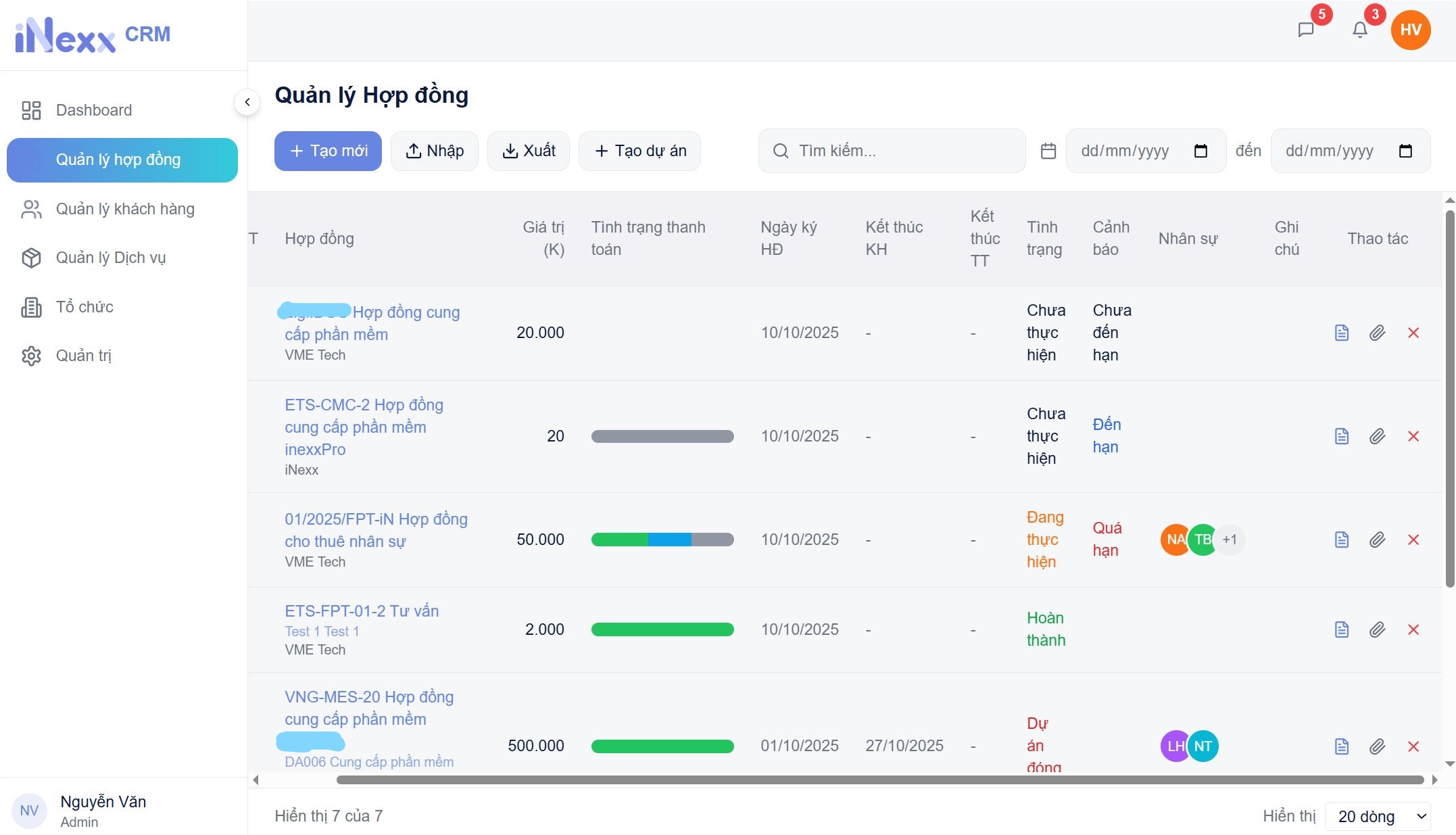Open the rows per page dropdown

pos(1378,816)
